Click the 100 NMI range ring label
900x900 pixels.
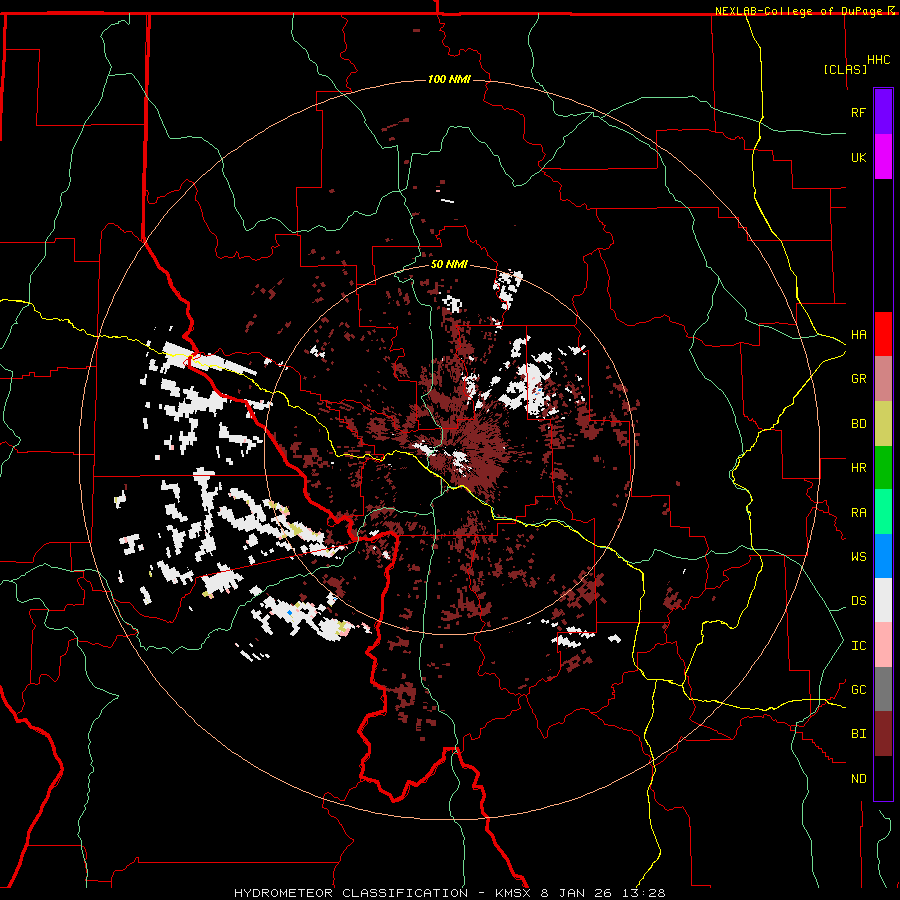click(449, 79)
